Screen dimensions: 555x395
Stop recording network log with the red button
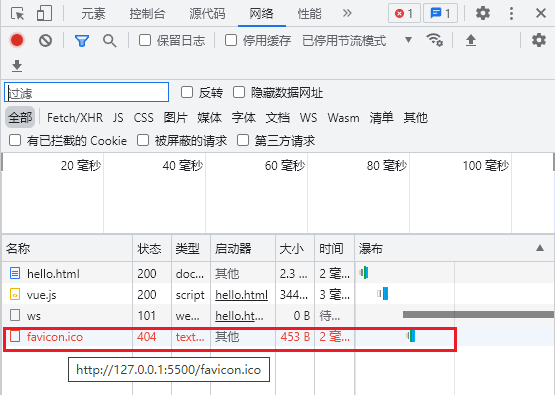17,40
